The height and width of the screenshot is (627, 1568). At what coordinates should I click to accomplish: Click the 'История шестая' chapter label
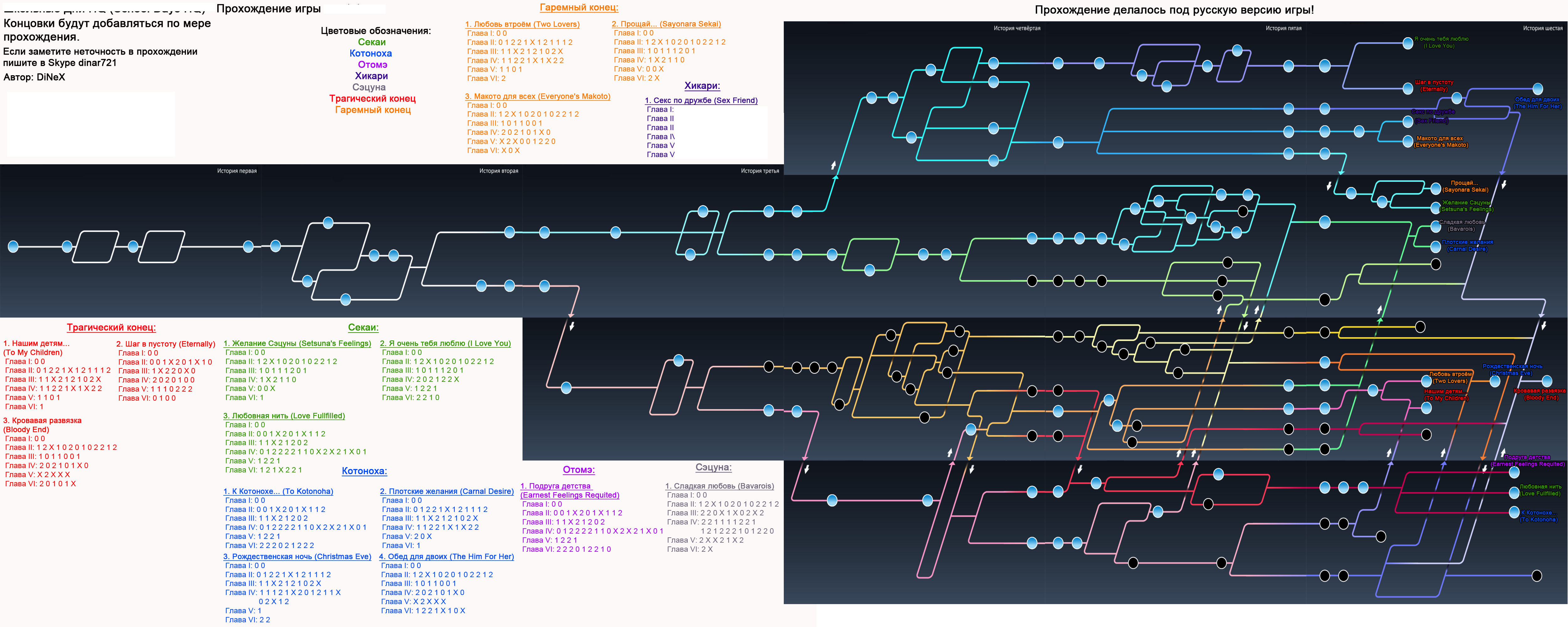coord(1542,28)
